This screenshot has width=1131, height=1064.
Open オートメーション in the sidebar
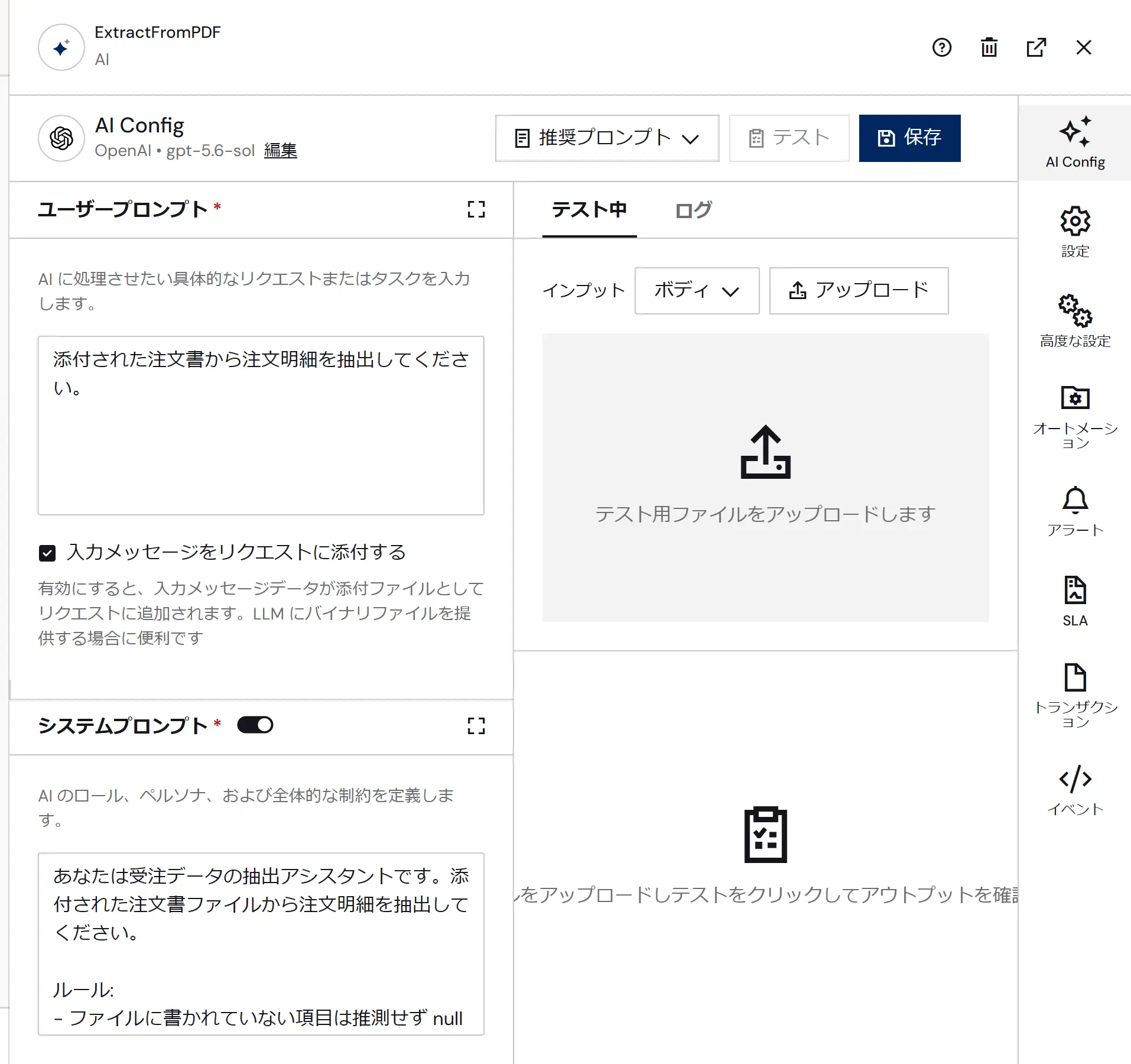tap(1075, 417)
